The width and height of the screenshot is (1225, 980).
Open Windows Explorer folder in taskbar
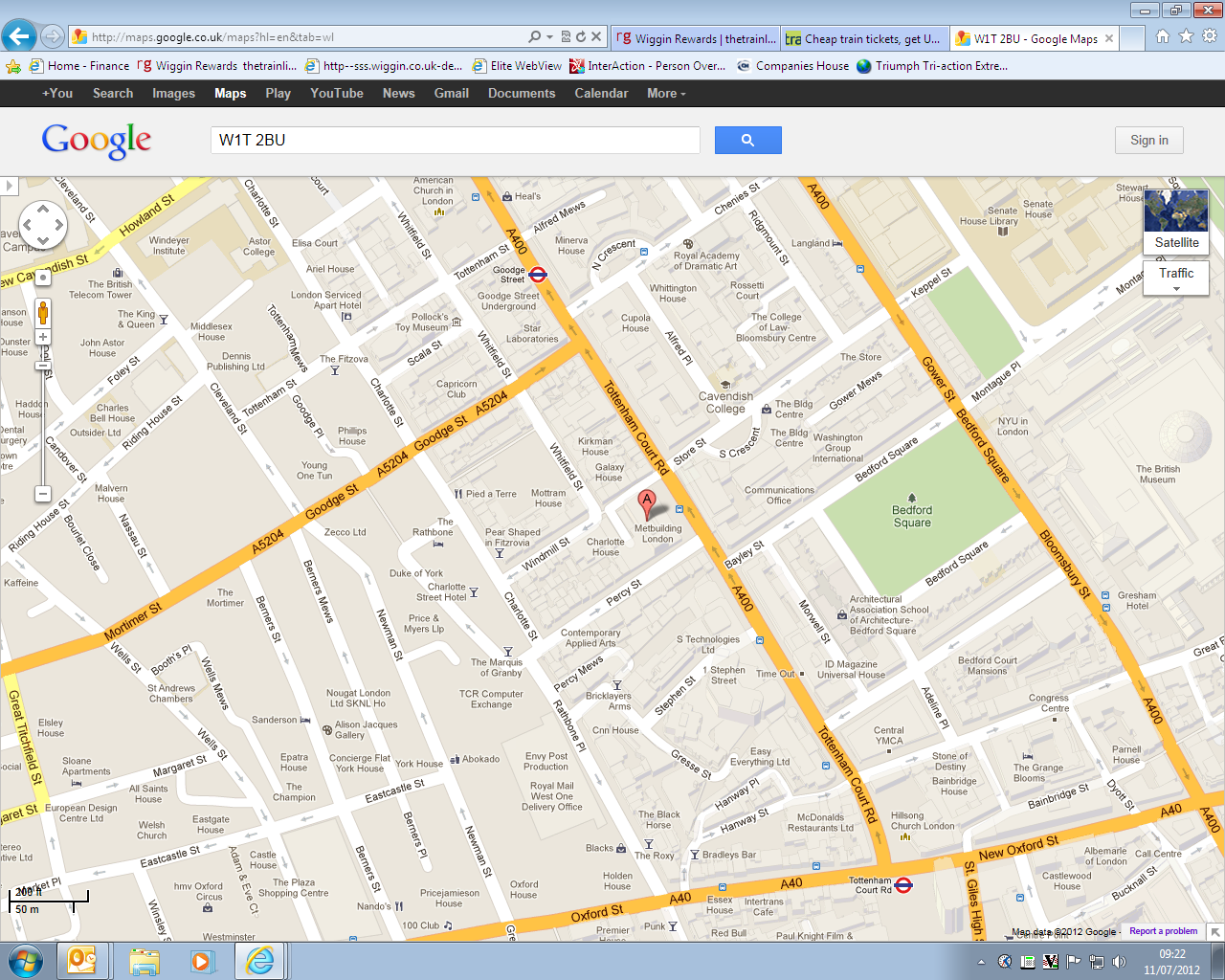[x=145, y=960]
